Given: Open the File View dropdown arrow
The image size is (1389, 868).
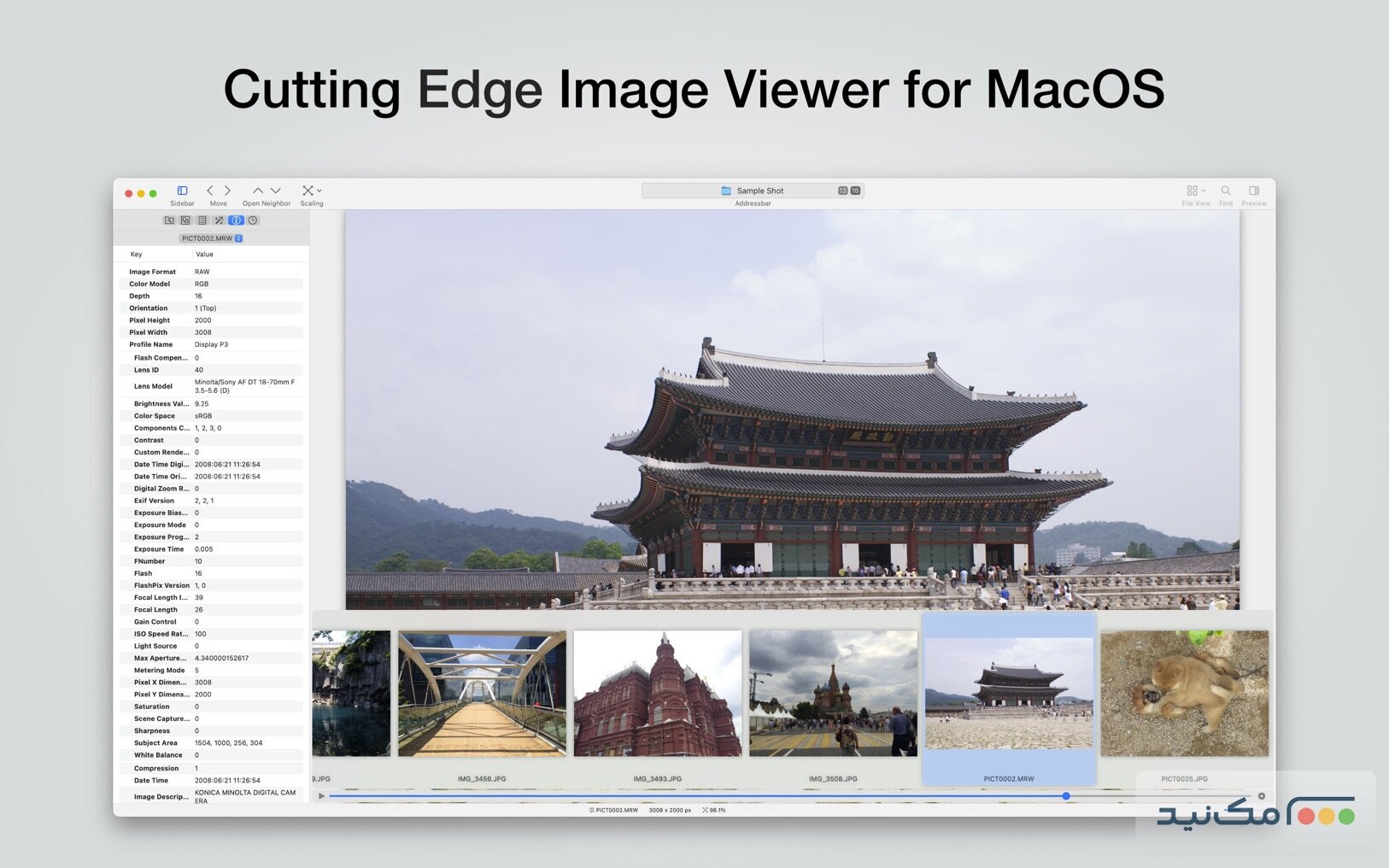Looking at the screenshot, I should (x=1204, y=191).
